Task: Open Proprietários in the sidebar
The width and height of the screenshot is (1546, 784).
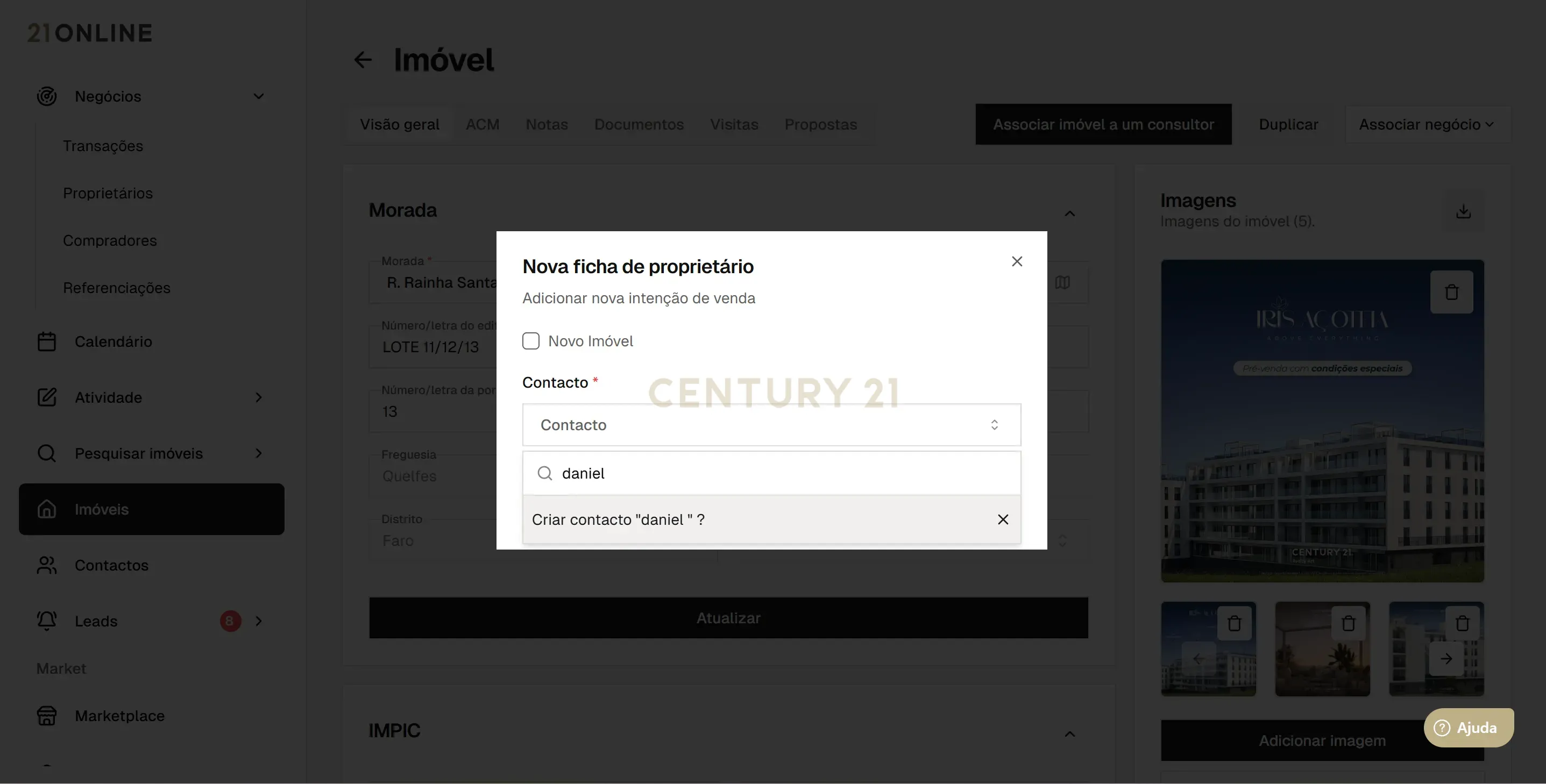Action: pyautogui.click(x=108, y=193)
